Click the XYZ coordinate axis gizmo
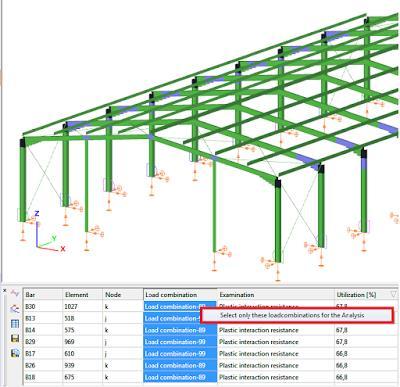Screen dimensions: 400x387 (49, 232)
